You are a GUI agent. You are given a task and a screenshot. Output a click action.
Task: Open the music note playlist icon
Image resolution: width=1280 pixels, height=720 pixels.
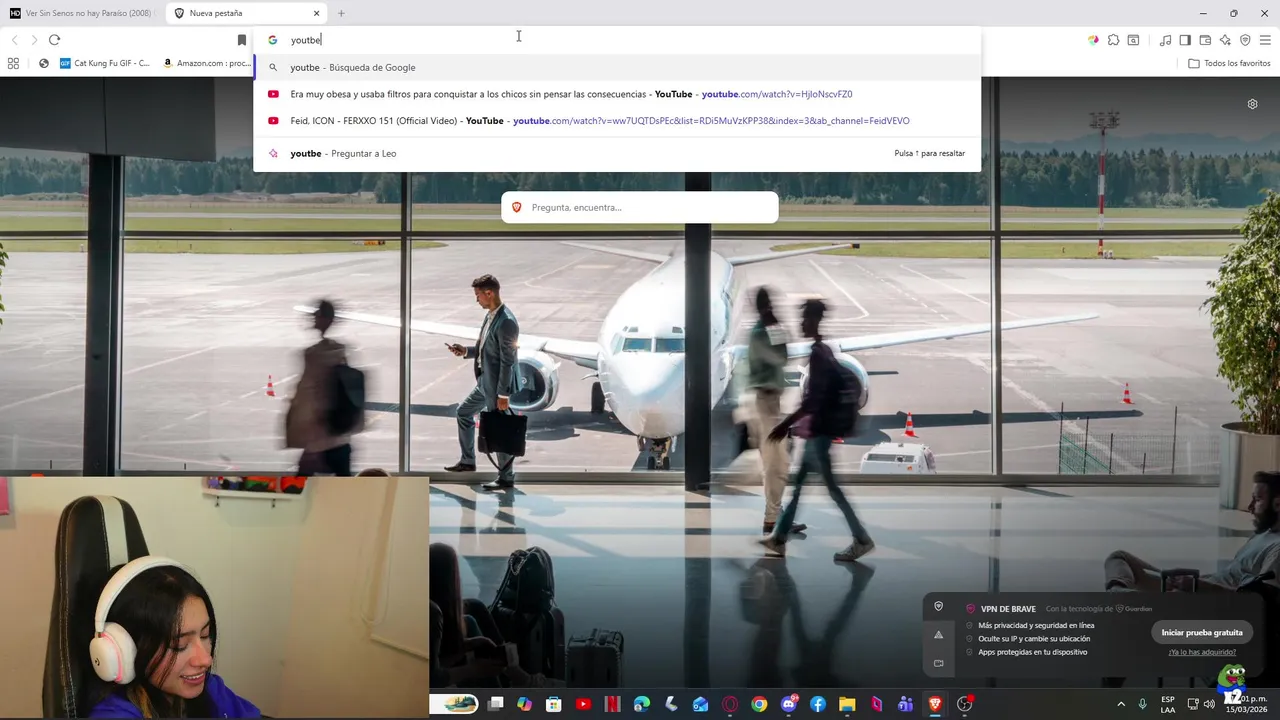tap(1165, 40)
